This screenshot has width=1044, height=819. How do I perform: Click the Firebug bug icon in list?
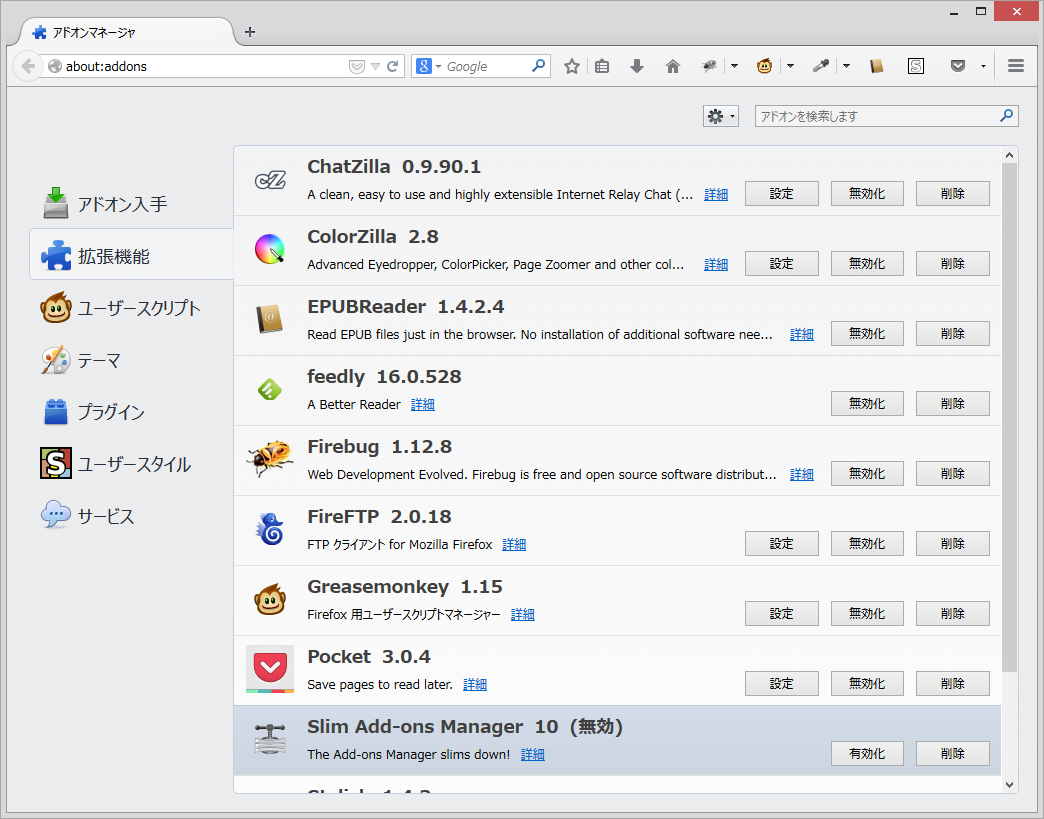point(270,459)
